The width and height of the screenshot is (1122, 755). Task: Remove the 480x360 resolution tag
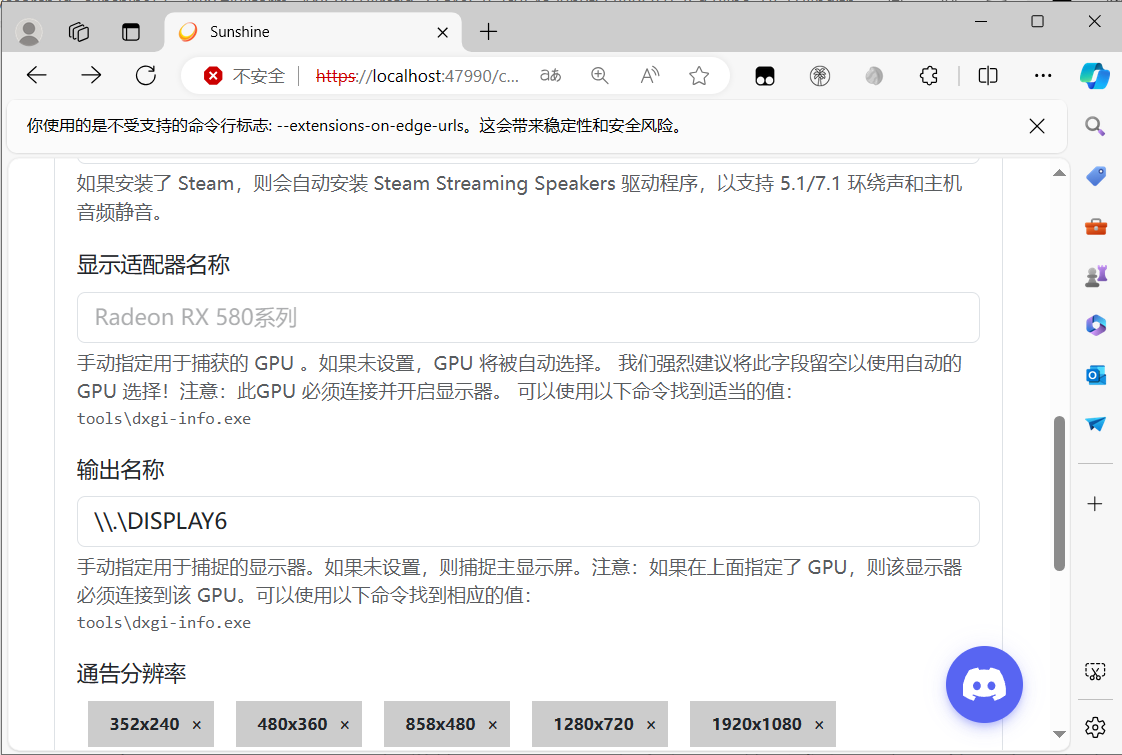coord(345,725)
